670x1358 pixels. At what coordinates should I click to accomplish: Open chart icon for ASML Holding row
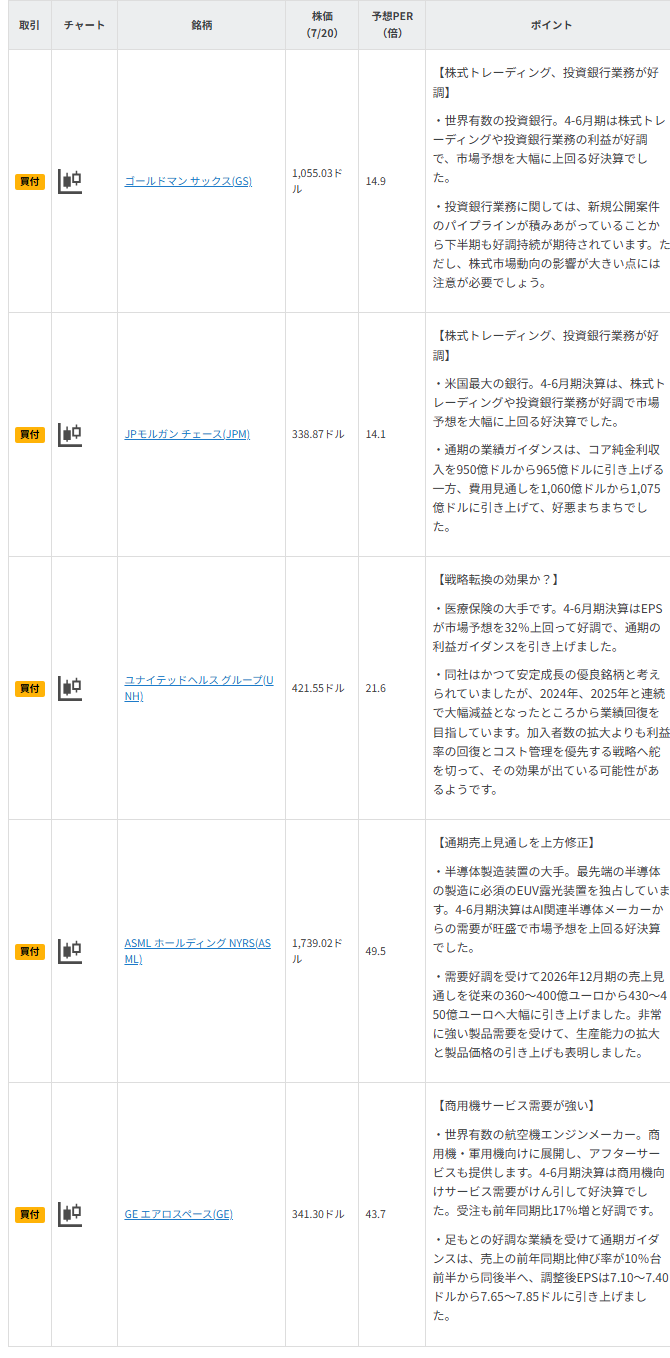coord(70,951)
